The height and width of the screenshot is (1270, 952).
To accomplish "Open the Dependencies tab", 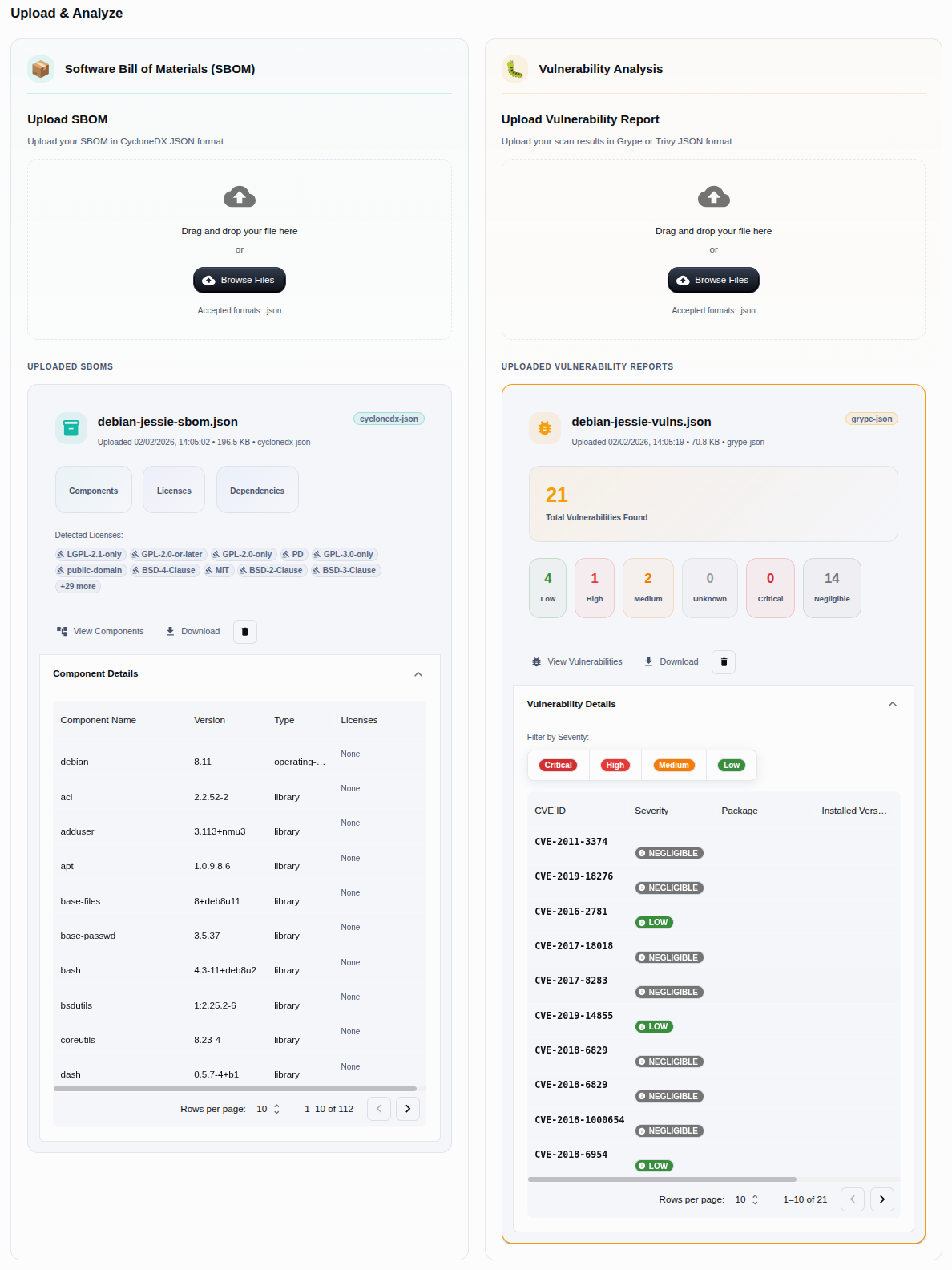I will click(x=257, y=490).
